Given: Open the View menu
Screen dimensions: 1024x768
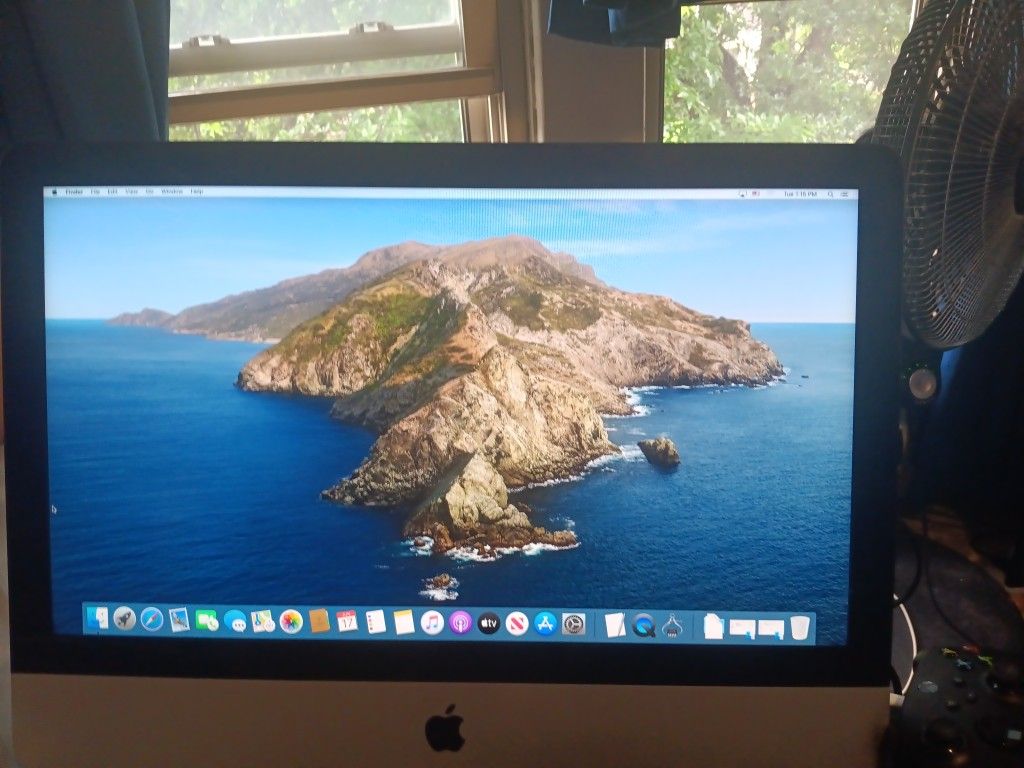Looking at the screenshot, I should [131, 192].
